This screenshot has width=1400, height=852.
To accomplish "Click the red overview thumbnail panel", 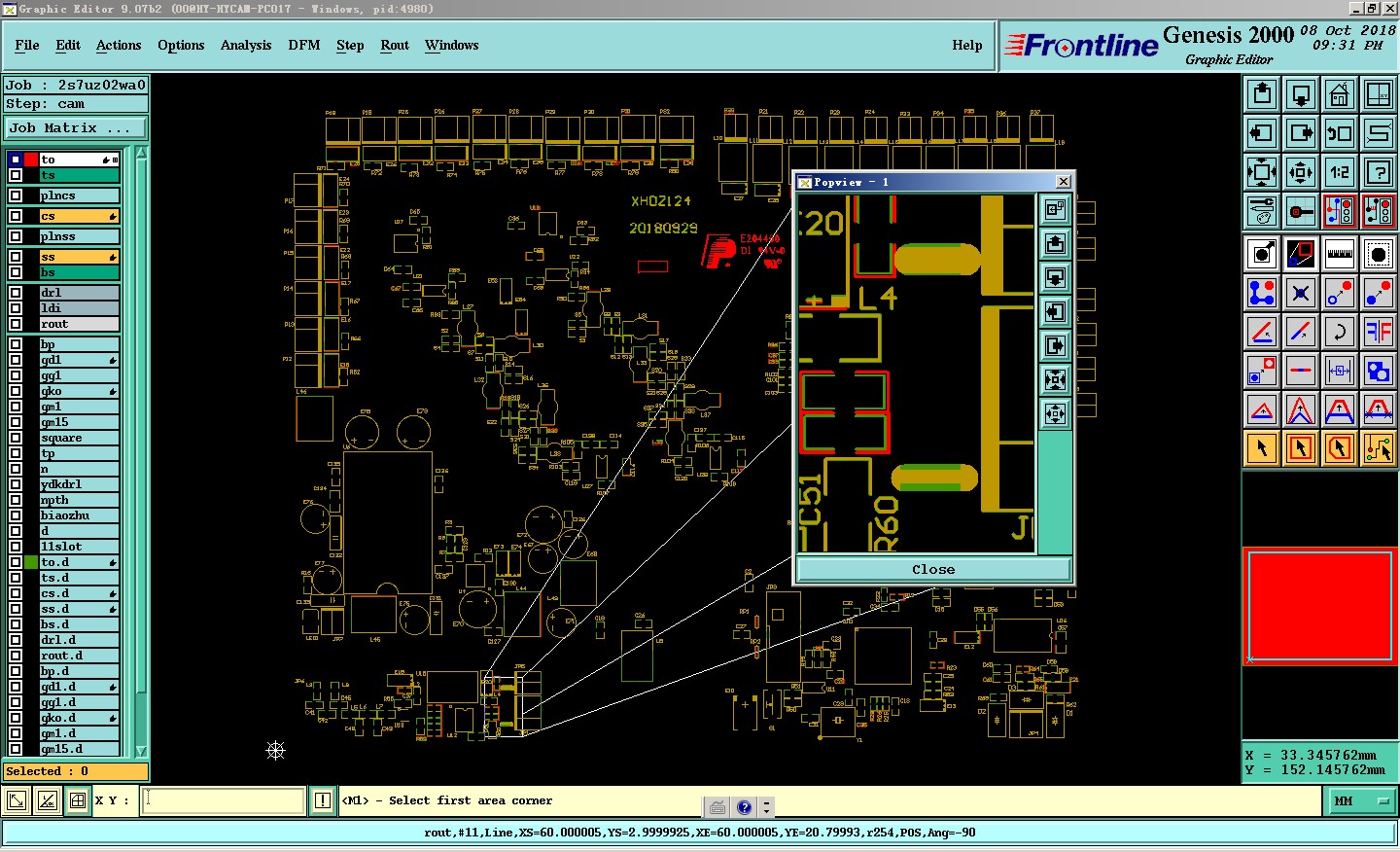I will (1320, 606).
